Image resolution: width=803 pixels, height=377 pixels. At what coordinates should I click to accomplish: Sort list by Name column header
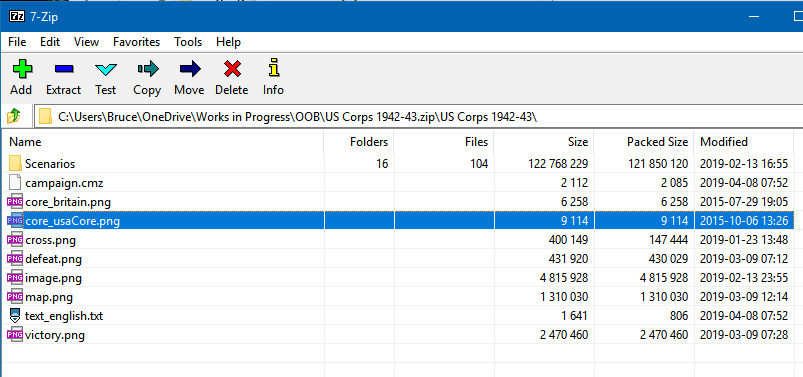pos(164,142)
